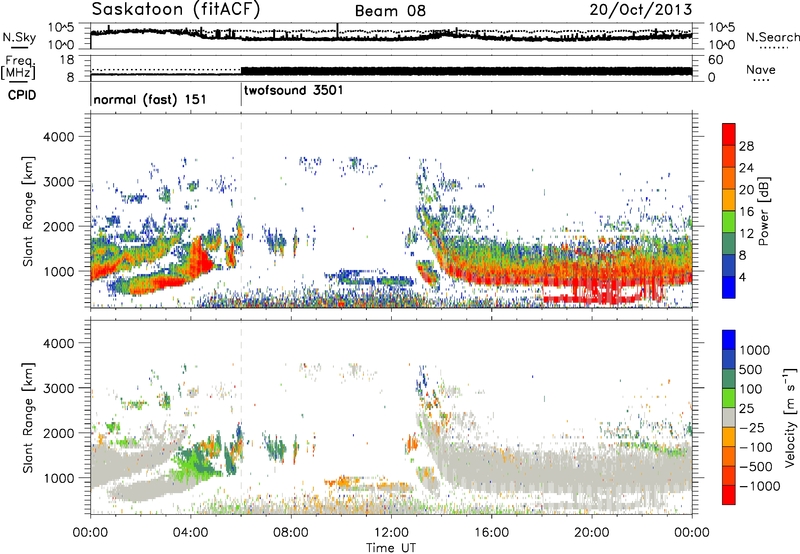The height and width of the screenshot is (554, 800).
Task: Click the dotted line sample under Nave
Action: click(761, 80)
